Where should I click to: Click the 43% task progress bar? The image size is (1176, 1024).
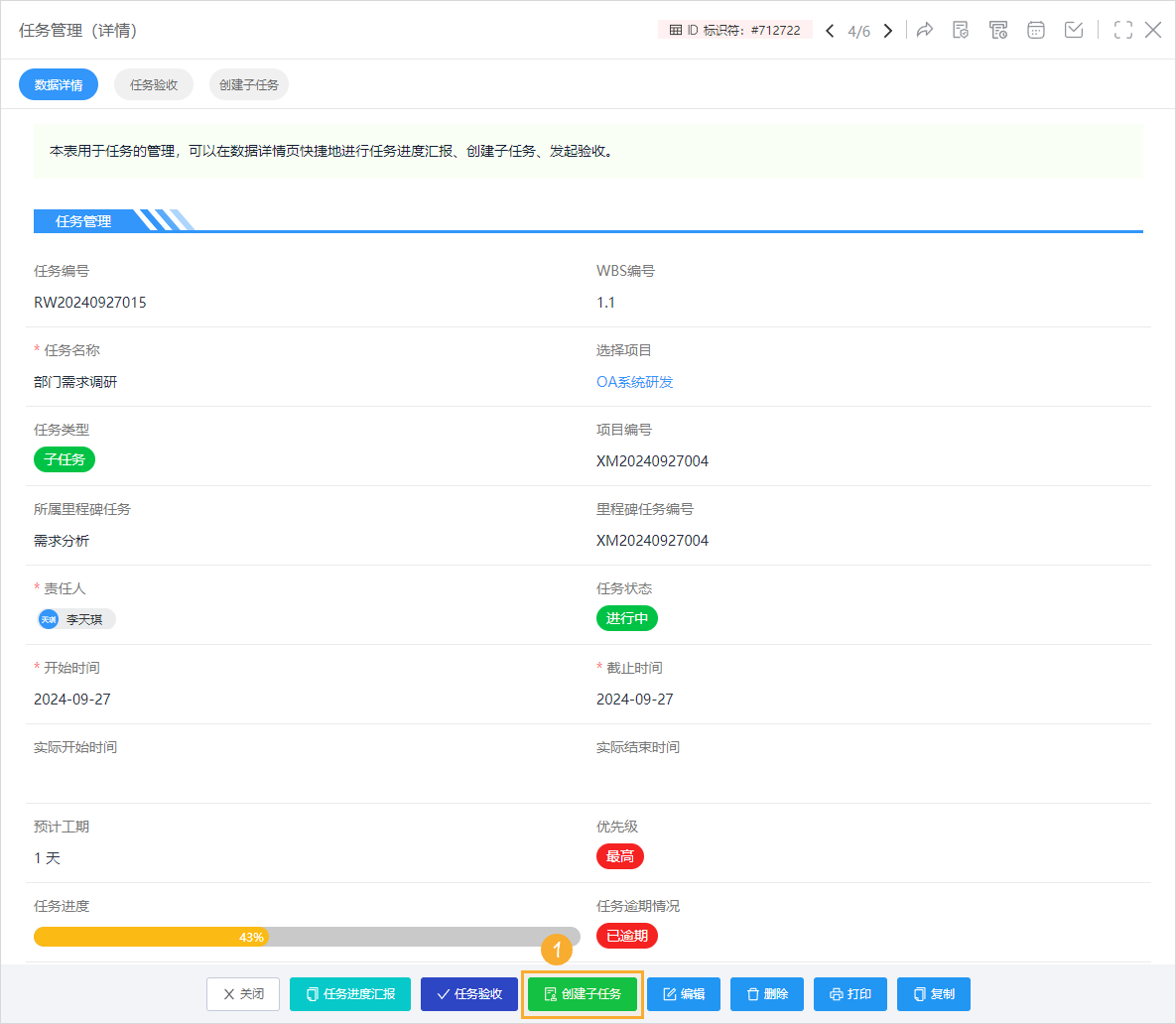point(307,937)
